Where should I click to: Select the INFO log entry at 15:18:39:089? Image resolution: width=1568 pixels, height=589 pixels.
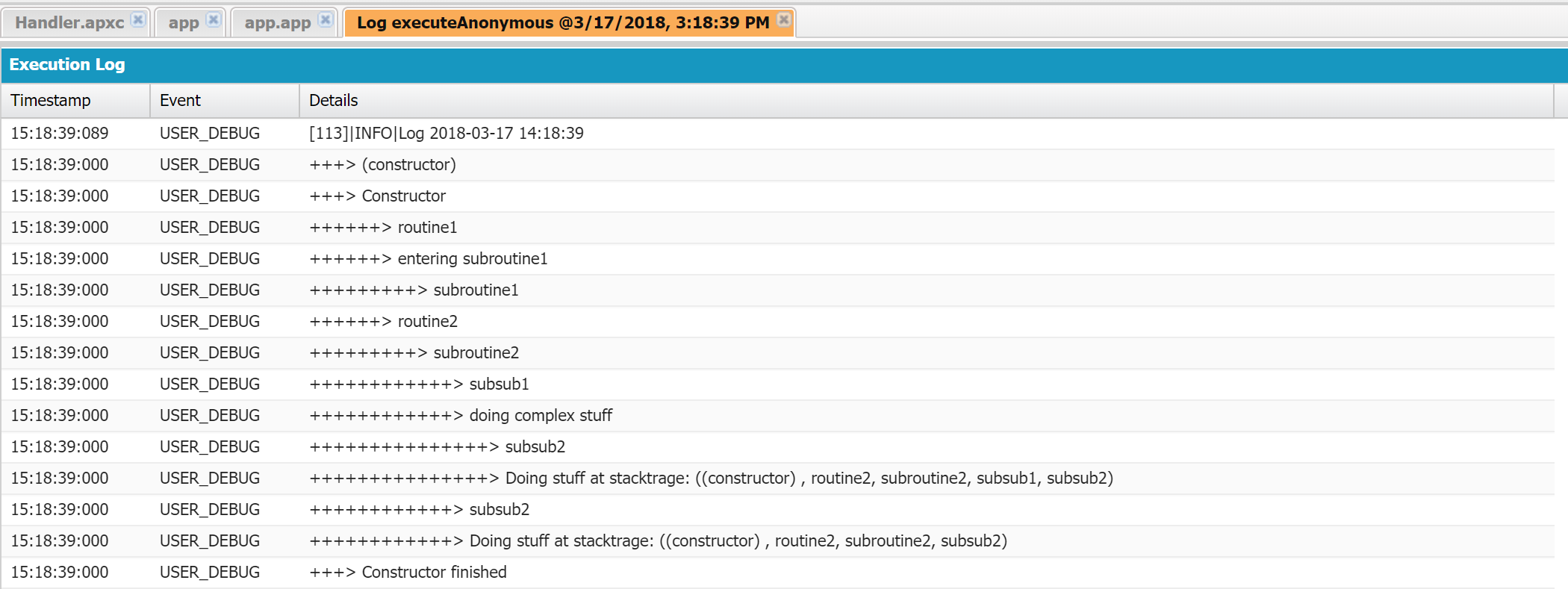447,133
